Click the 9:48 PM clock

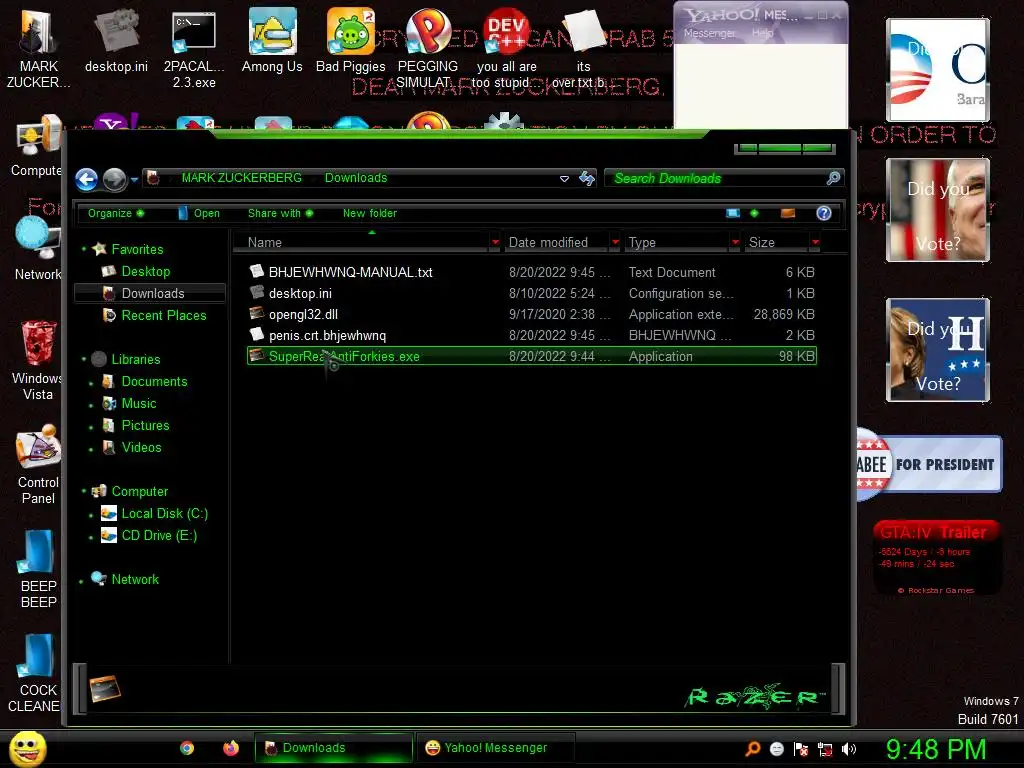click(x=936, y=749)
